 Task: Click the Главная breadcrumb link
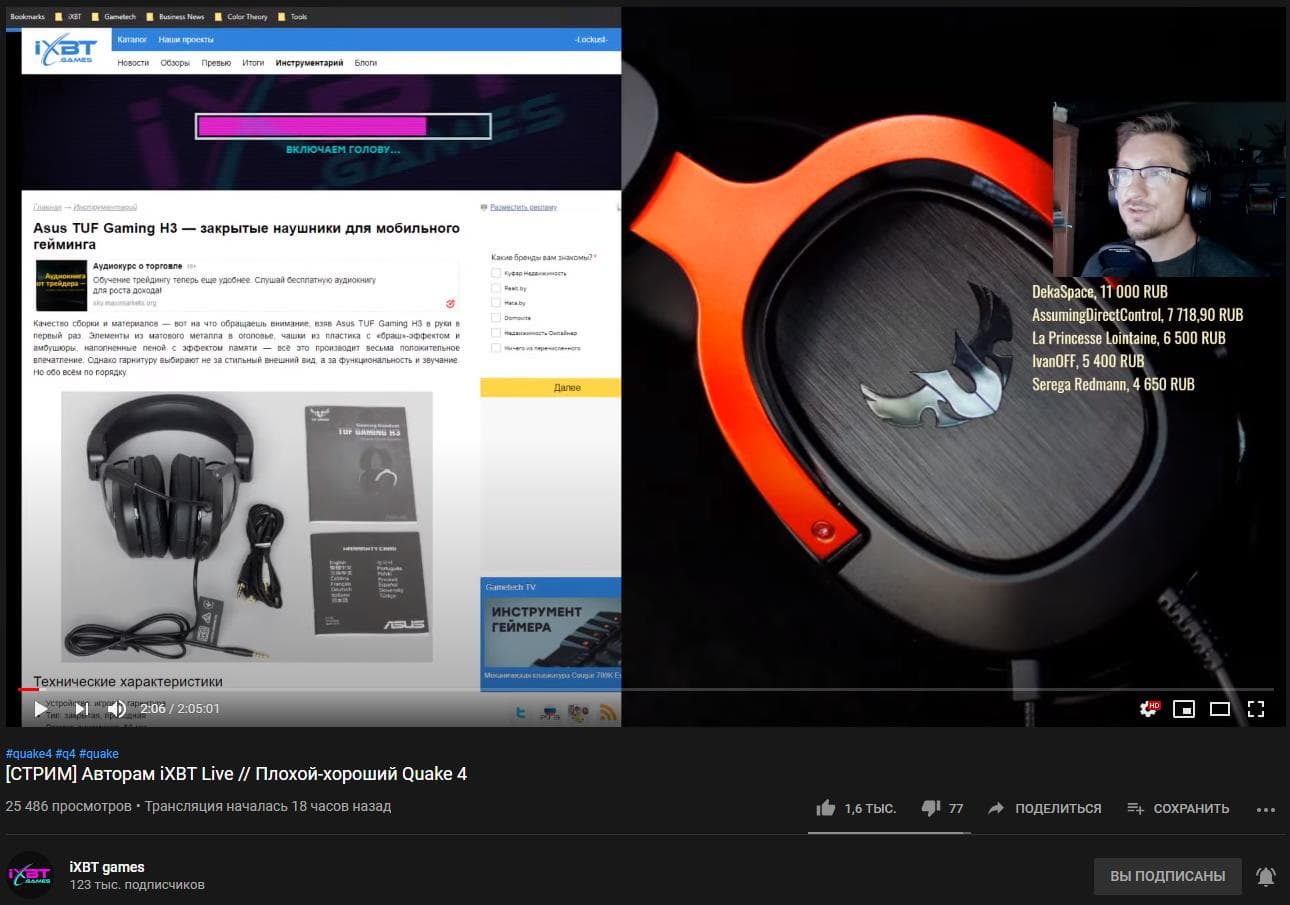point(47,207)
